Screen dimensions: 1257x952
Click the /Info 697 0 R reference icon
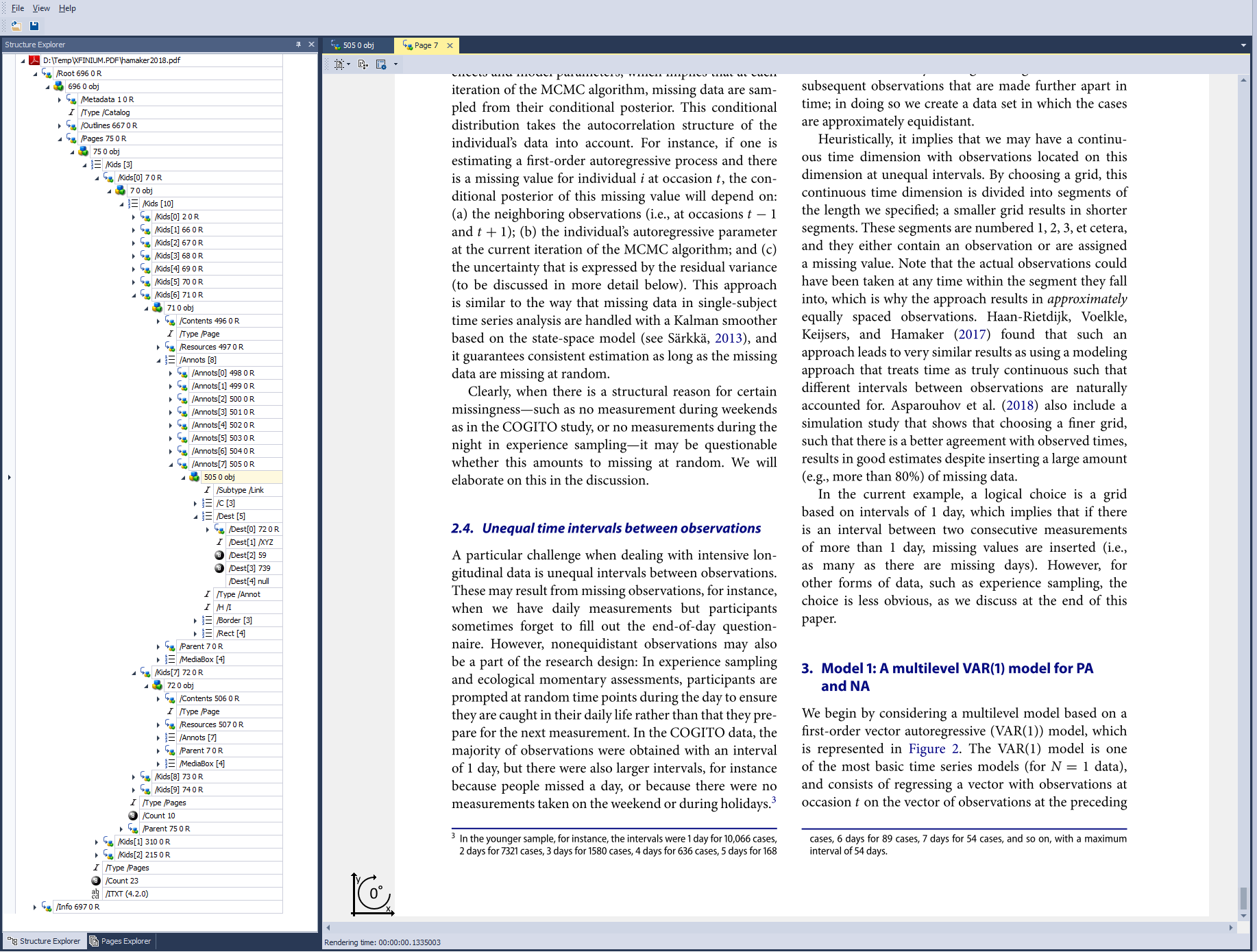coord(47,907)
